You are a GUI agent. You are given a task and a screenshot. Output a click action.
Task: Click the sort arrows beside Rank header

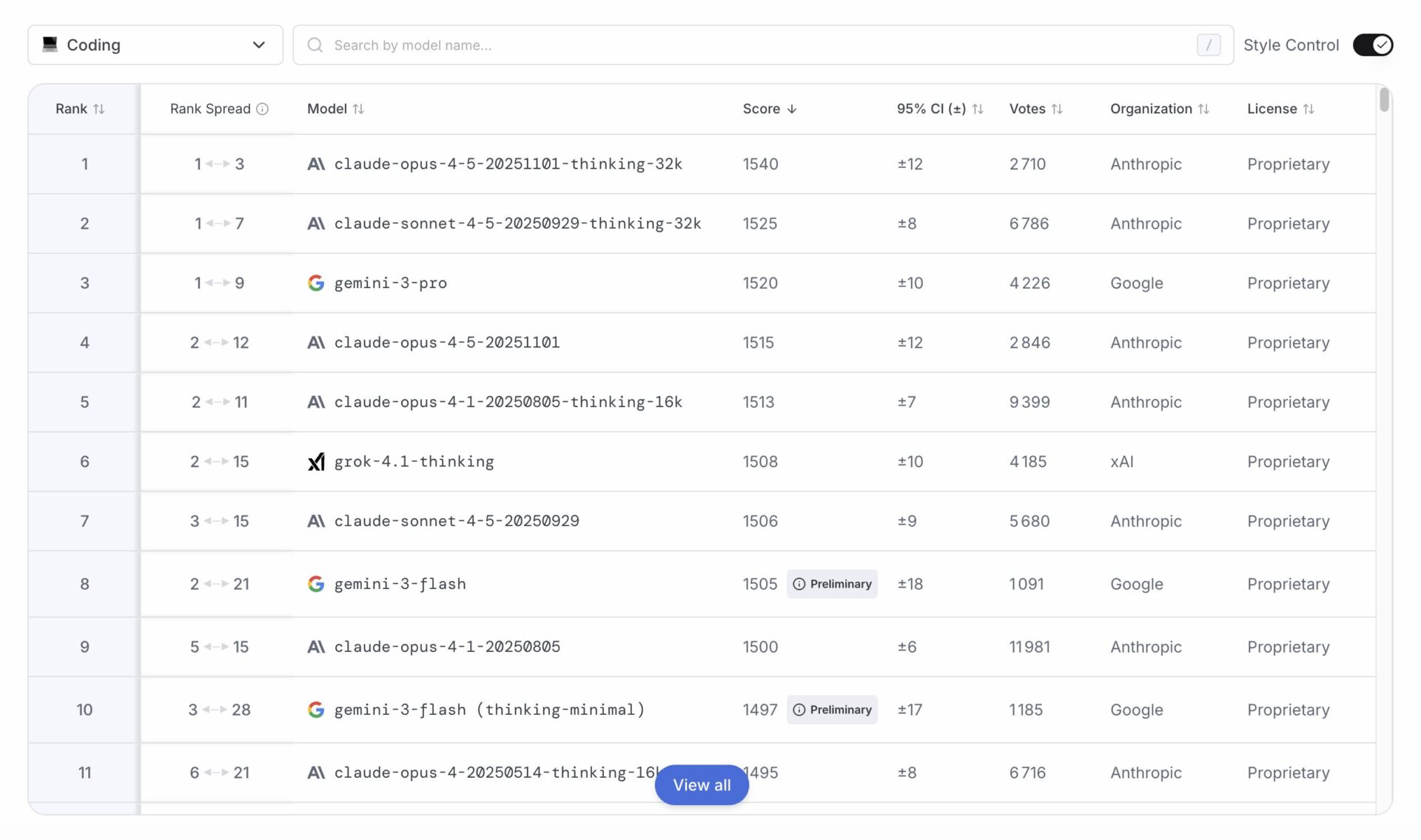(x=98, y=109)
